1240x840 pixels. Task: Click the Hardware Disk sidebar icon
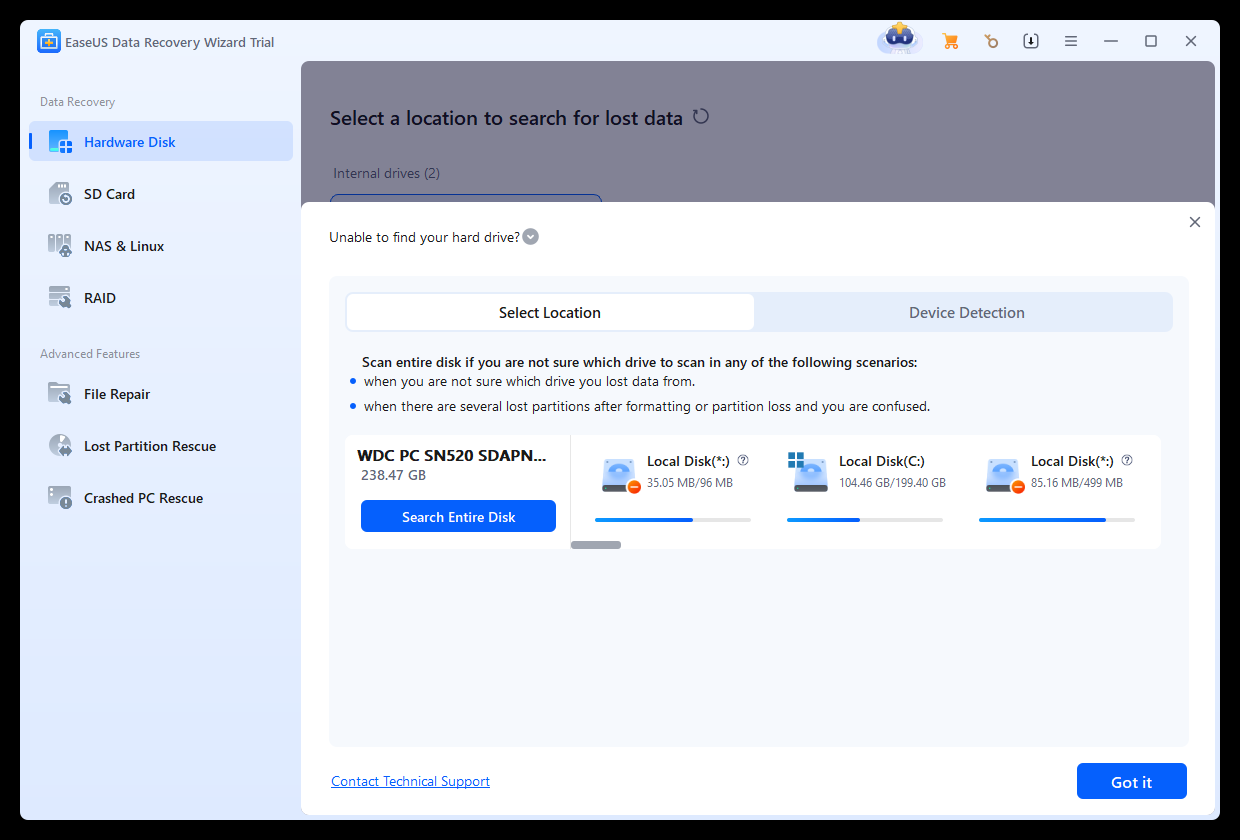click(x=61, y=142)
